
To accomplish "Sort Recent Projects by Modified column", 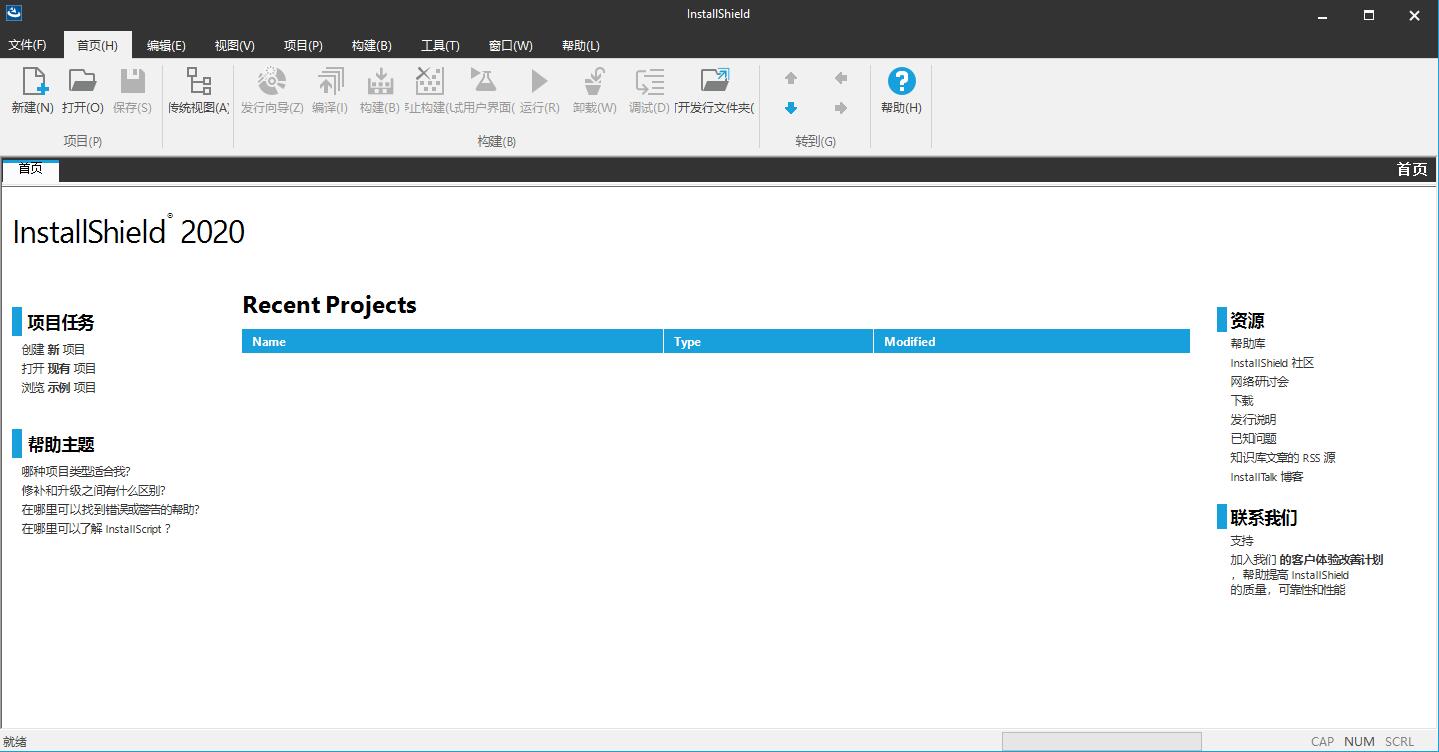I will (x=1032, y=341).
